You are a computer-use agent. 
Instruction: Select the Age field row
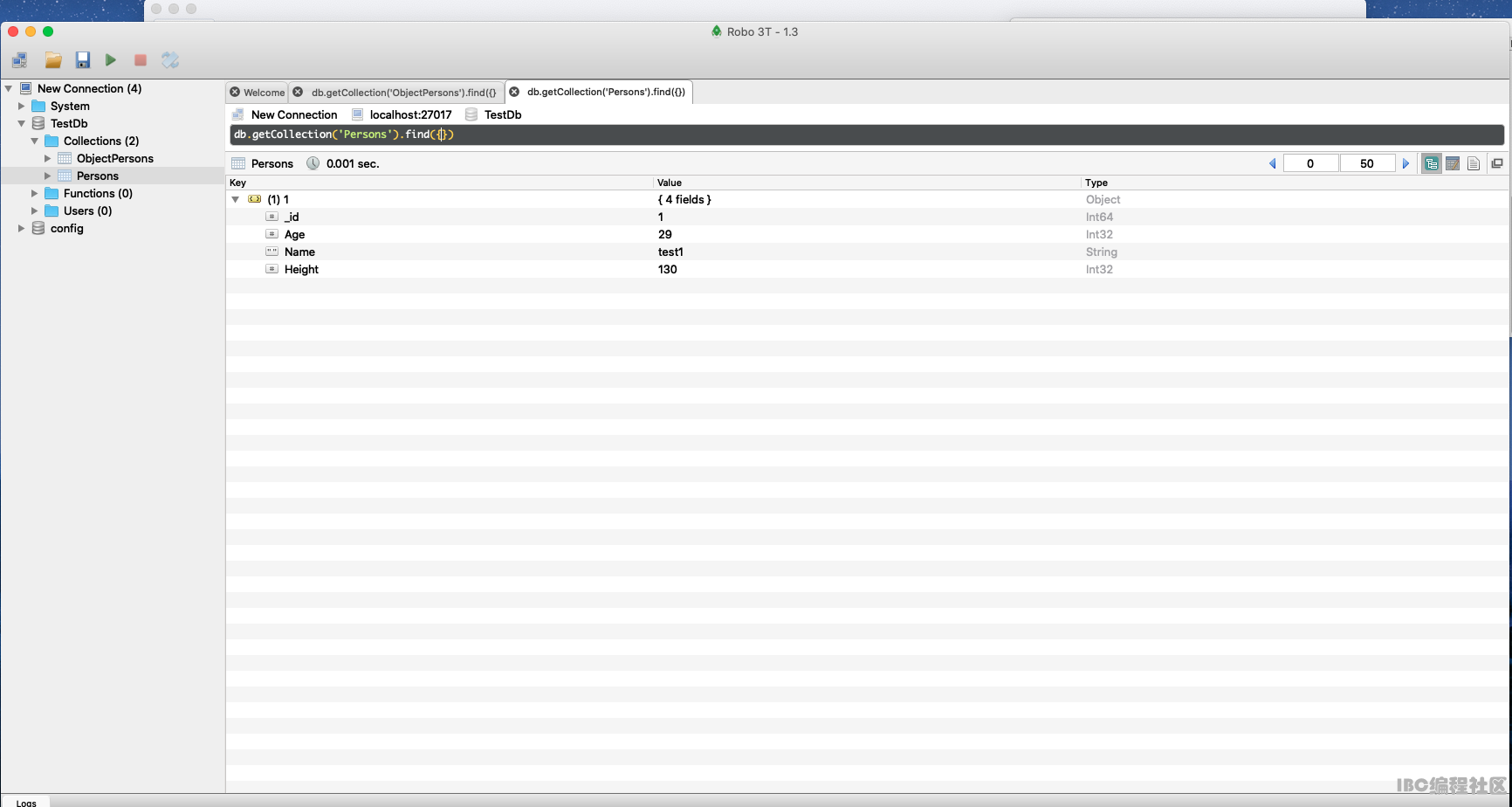(867, 234)
